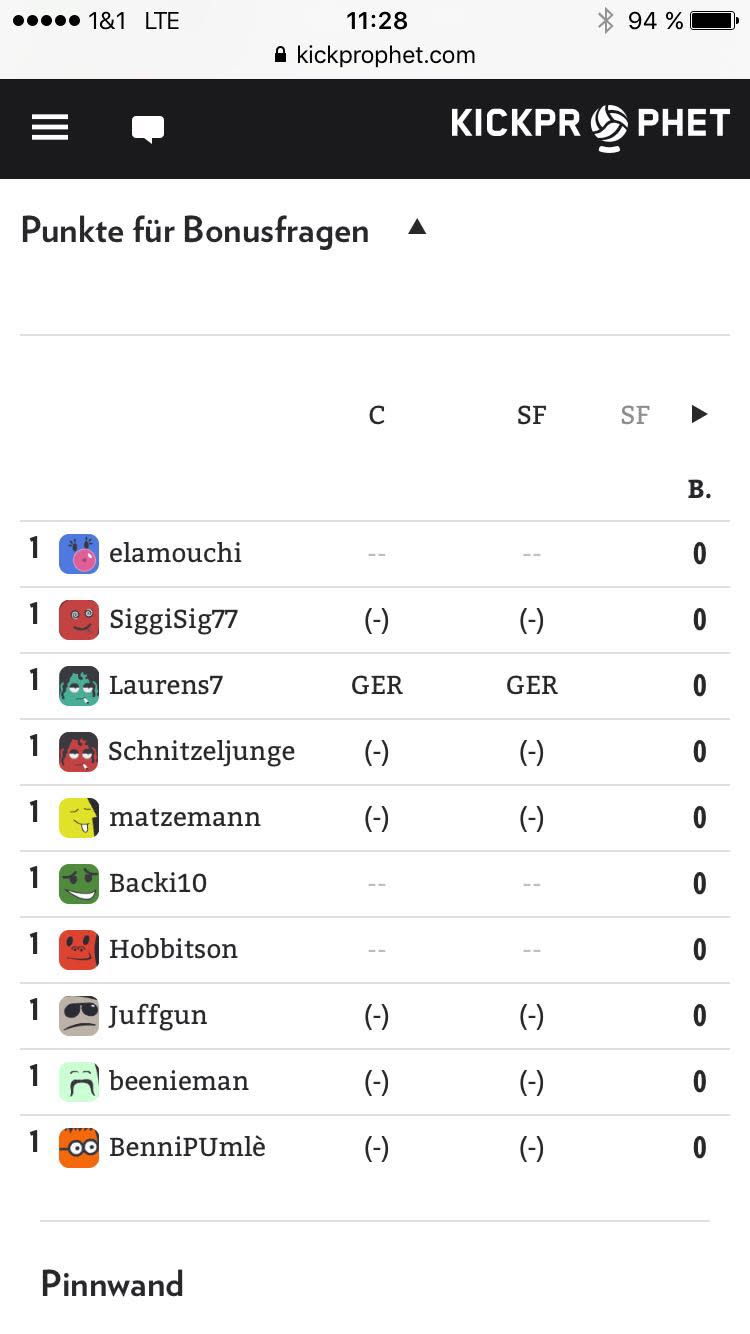Select the C column header
Screen dimensions: 750x1334
click(x=376, y=416)
